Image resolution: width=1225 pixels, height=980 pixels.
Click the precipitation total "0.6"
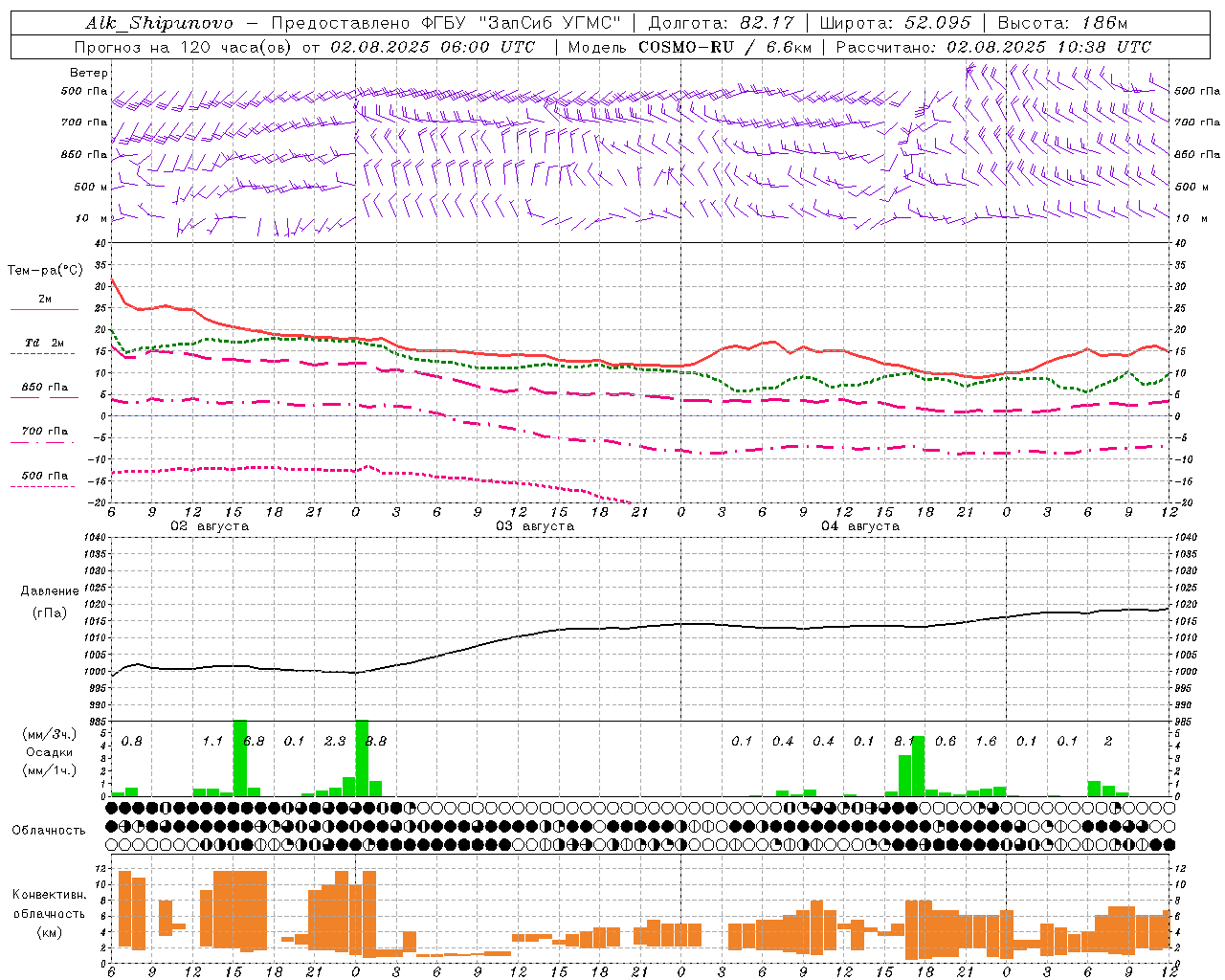(x=946, y=742)
